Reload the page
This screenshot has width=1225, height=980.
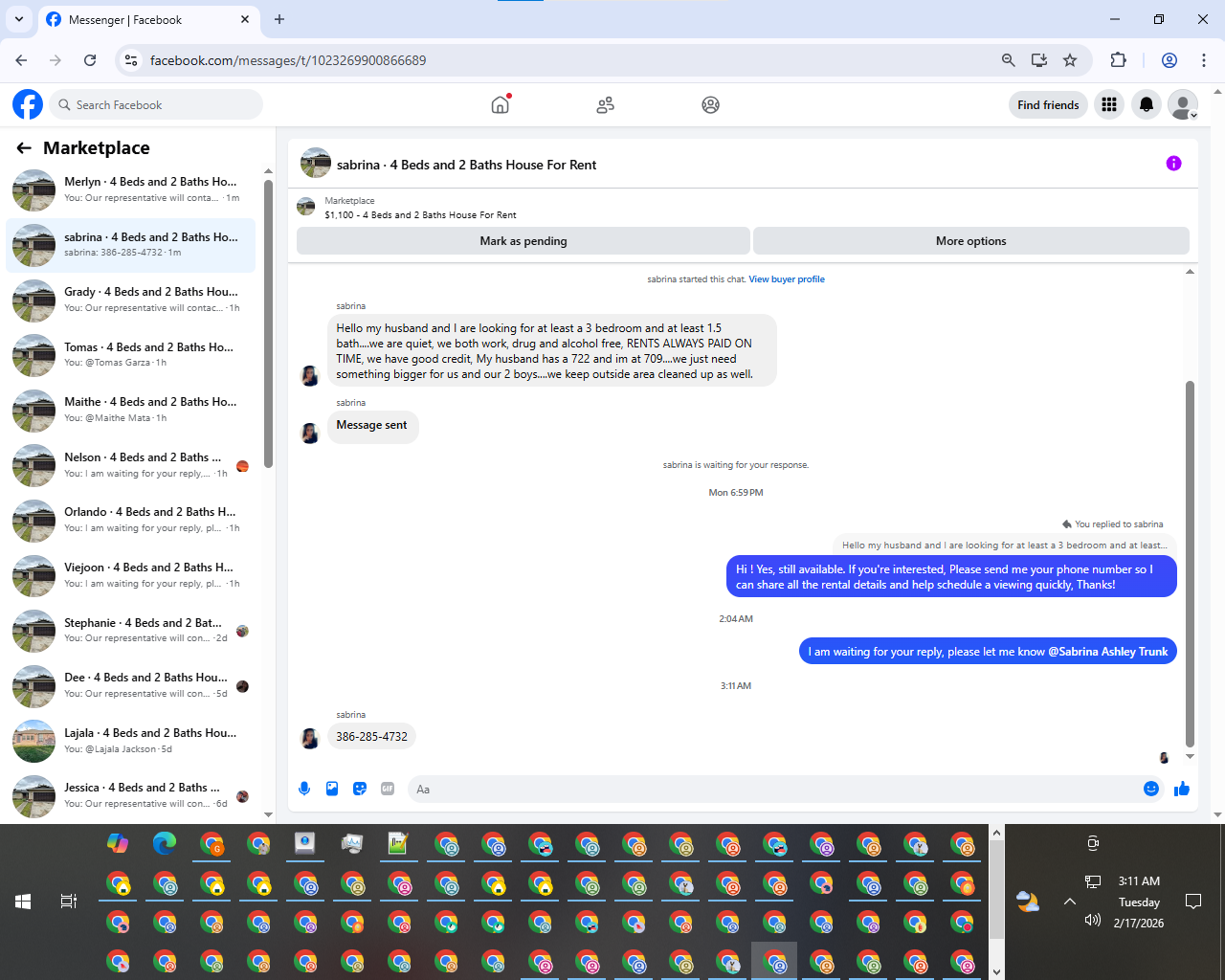coord(90,60)
